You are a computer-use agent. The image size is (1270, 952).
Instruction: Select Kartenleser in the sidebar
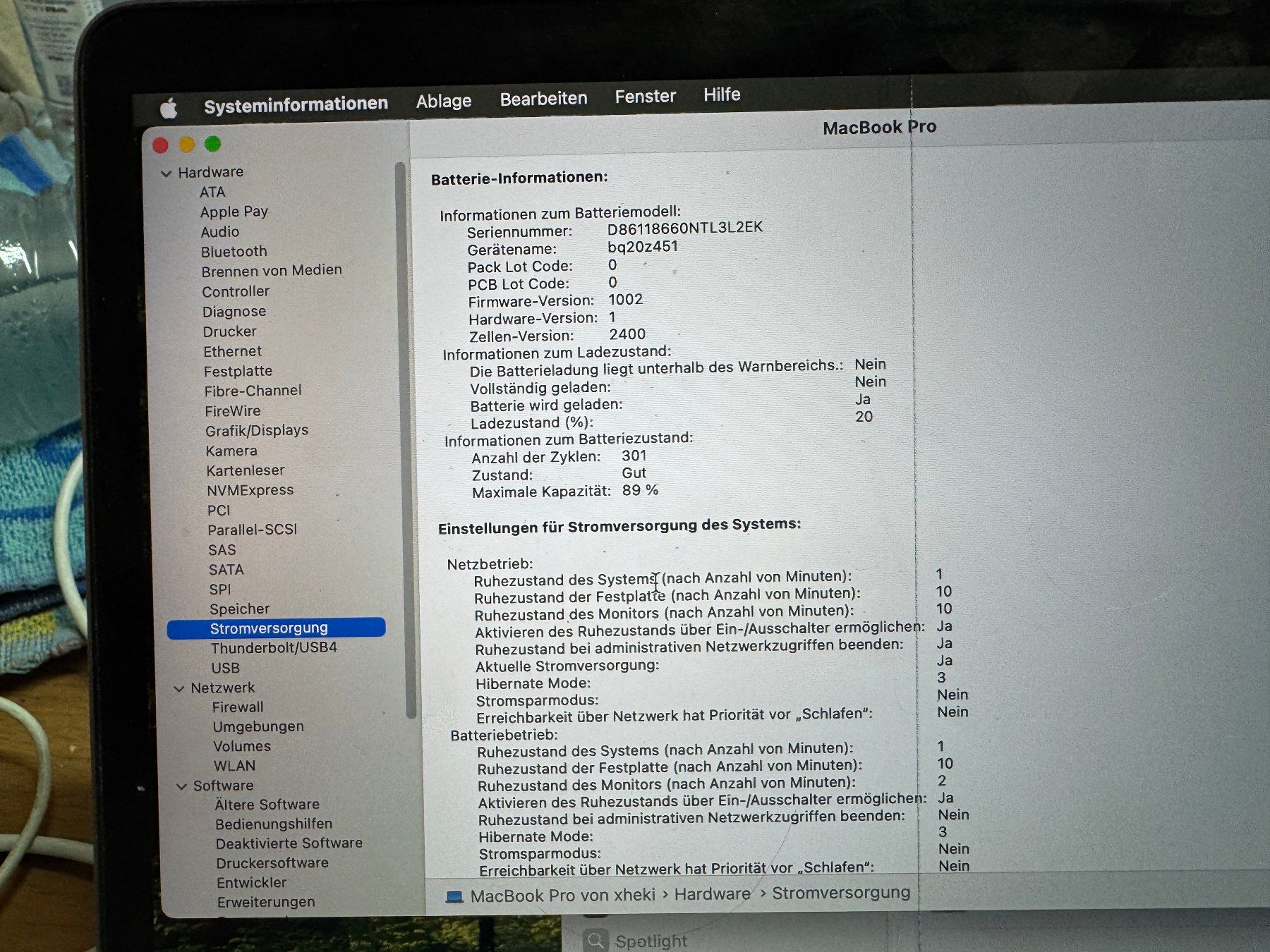[246, 470]
